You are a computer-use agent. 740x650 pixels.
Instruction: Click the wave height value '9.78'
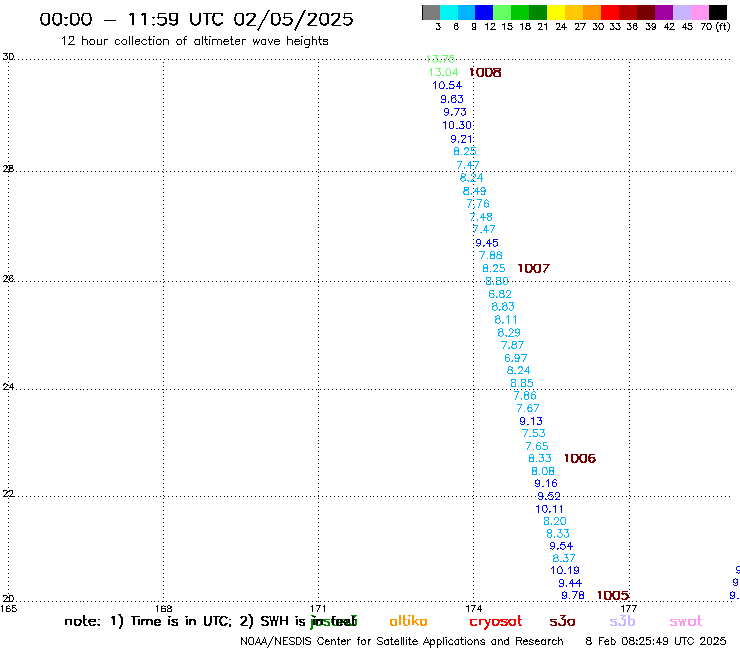pos(573,596)
